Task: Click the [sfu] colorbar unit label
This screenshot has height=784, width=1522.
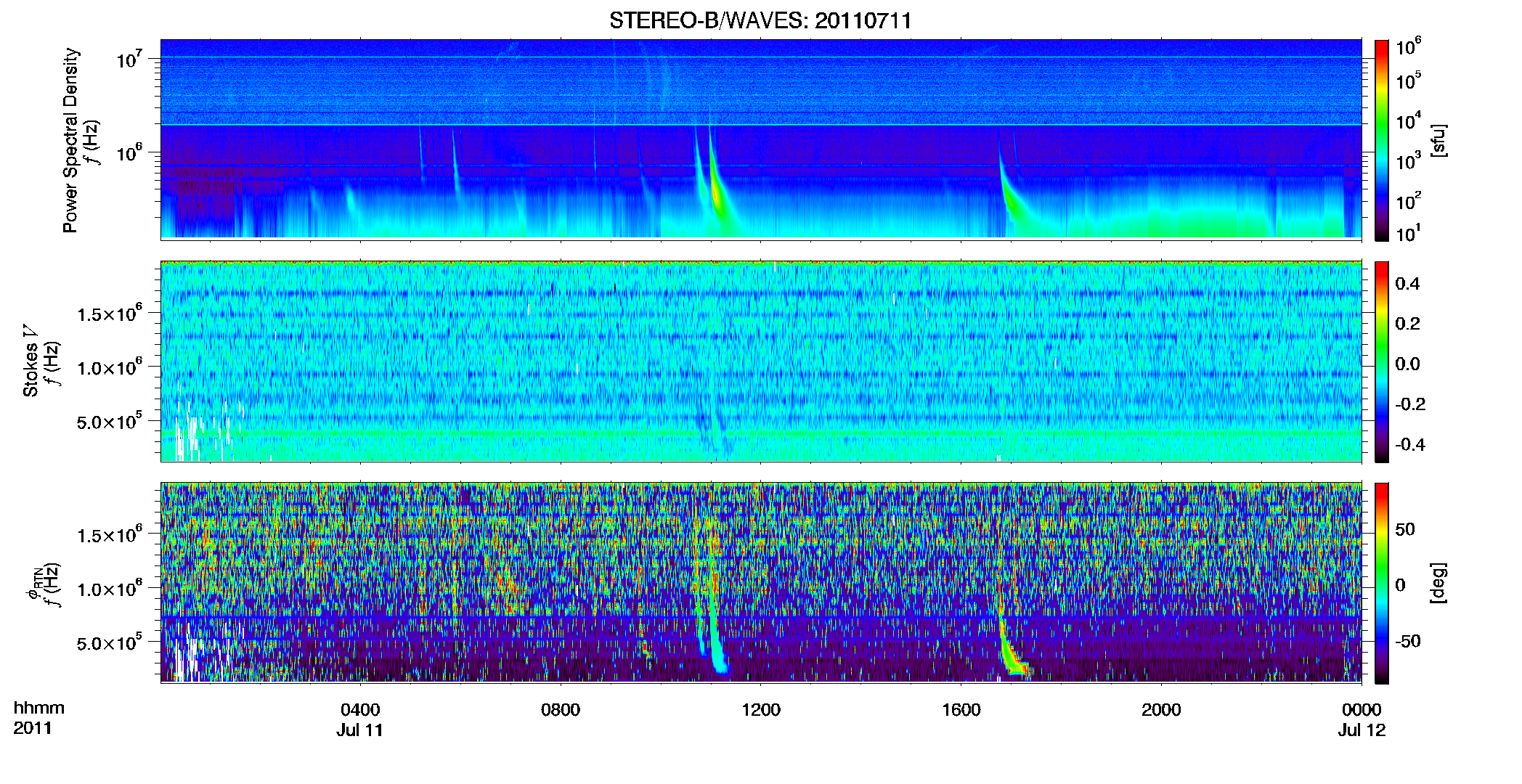Action: coord(1438,140)
